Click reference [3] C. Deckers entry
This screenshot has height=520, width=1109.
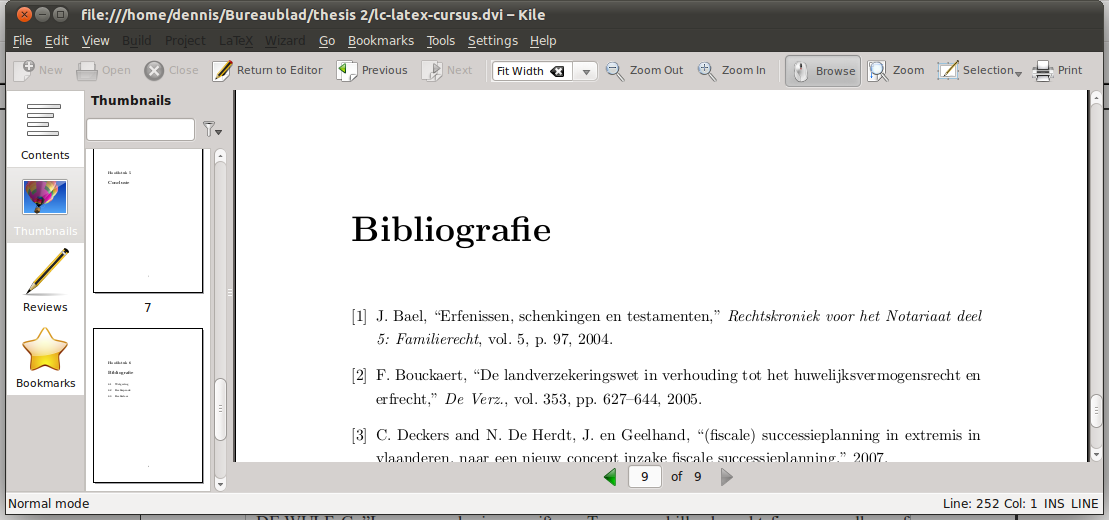pyautogui.click(x=666, y=445)
